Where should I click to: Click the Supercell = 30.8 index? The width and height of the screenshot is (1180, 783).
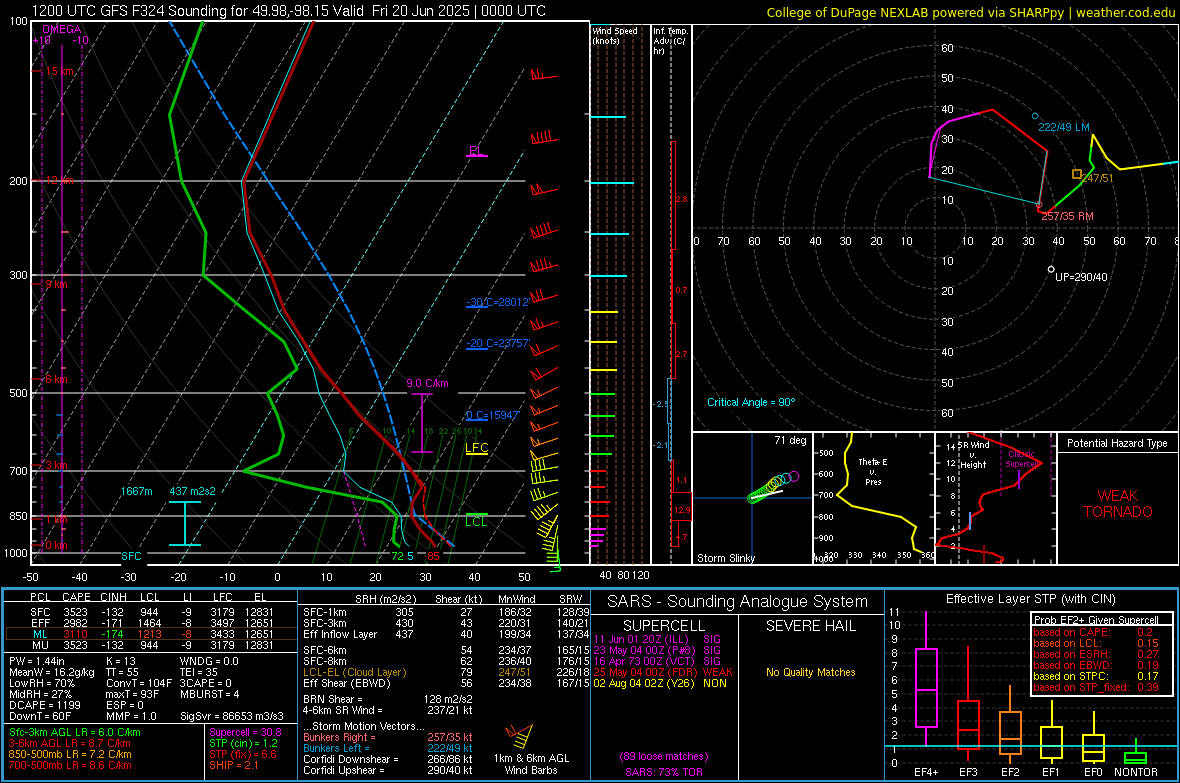point(245,732)
